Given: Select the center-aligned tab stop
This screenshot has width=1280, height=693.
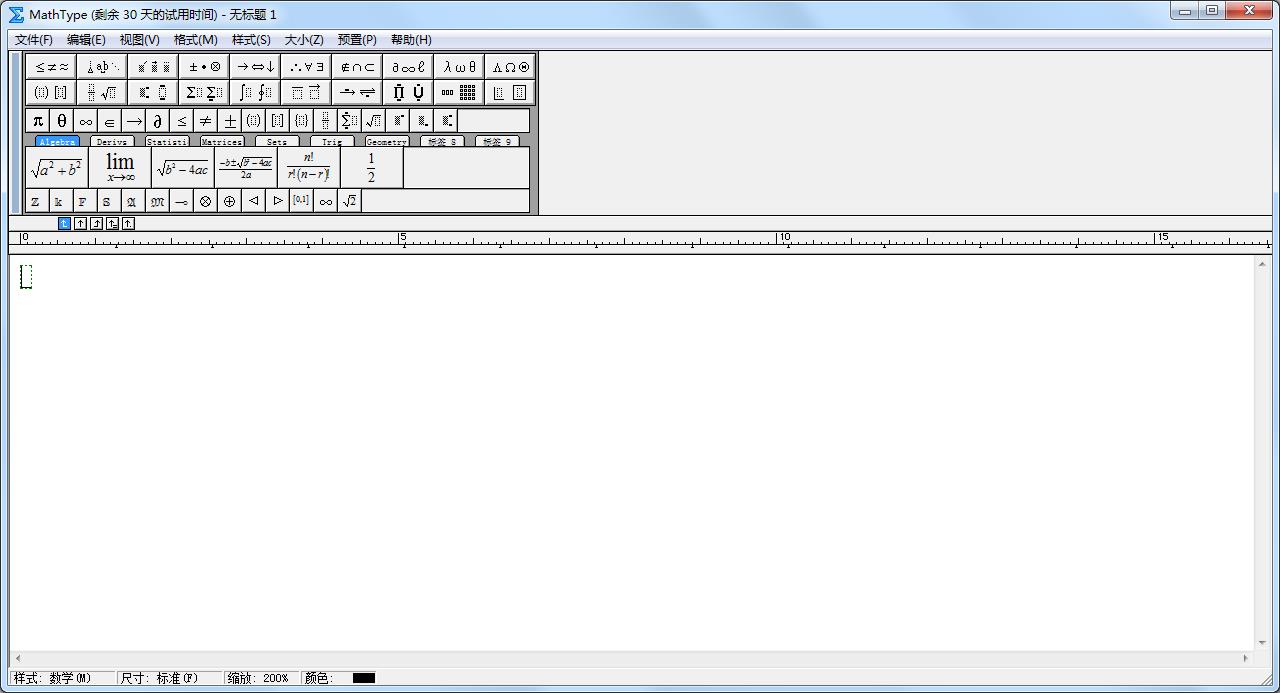Looking at the screenshot, I should 81,224.
